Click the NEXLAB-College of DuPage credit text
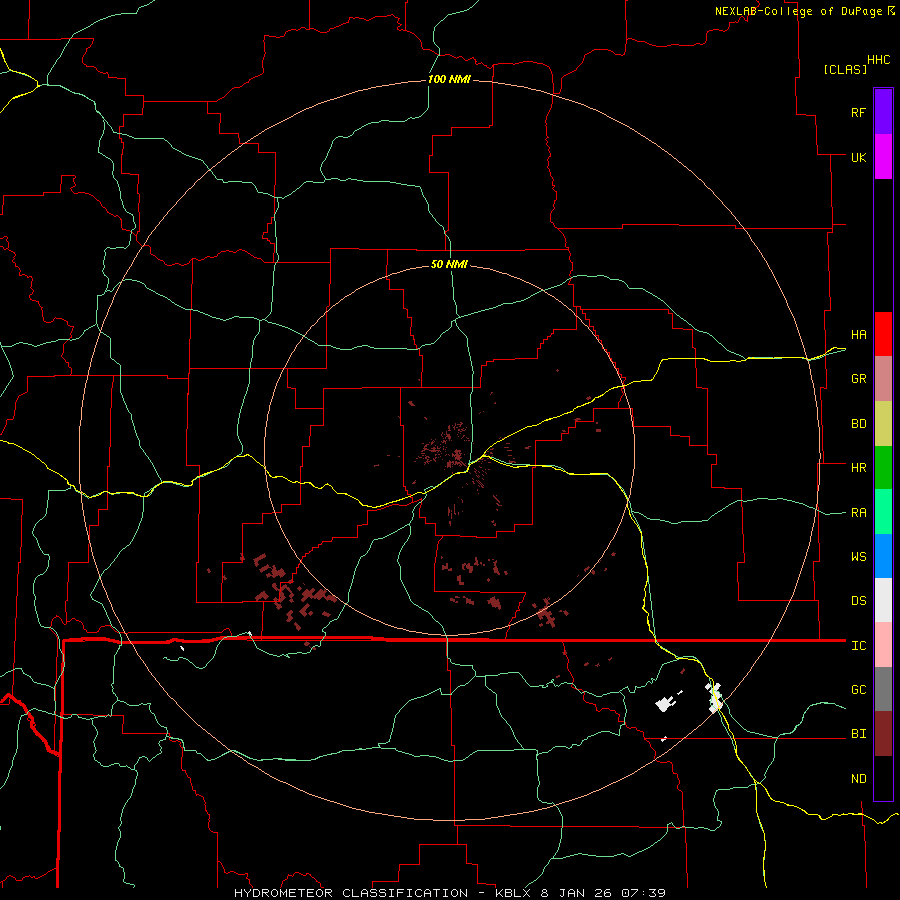Viewport: 900px width, 900px height. click(x=798, y=11)
